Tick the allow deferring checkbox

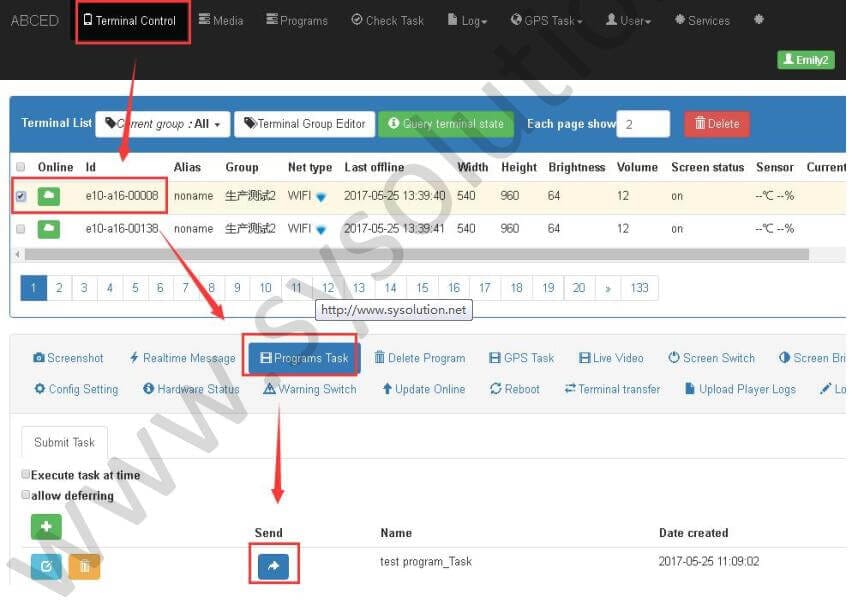(x=26, y=495)
